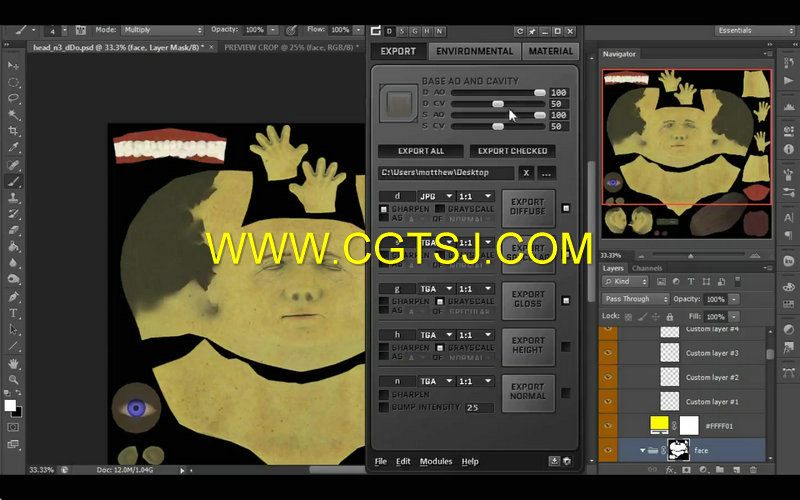This screenshot has height=500, width=800.
Task: Click the lock all icon in Layers
Action: coord(670,317)
